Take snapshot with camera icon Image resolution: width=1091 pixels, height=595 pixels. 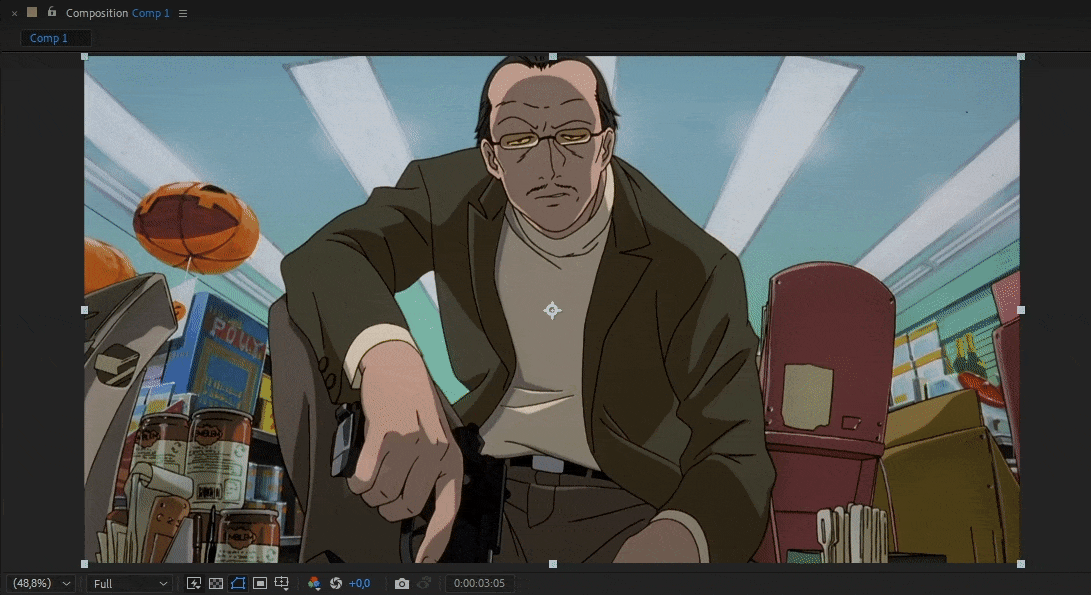point(401,583)
